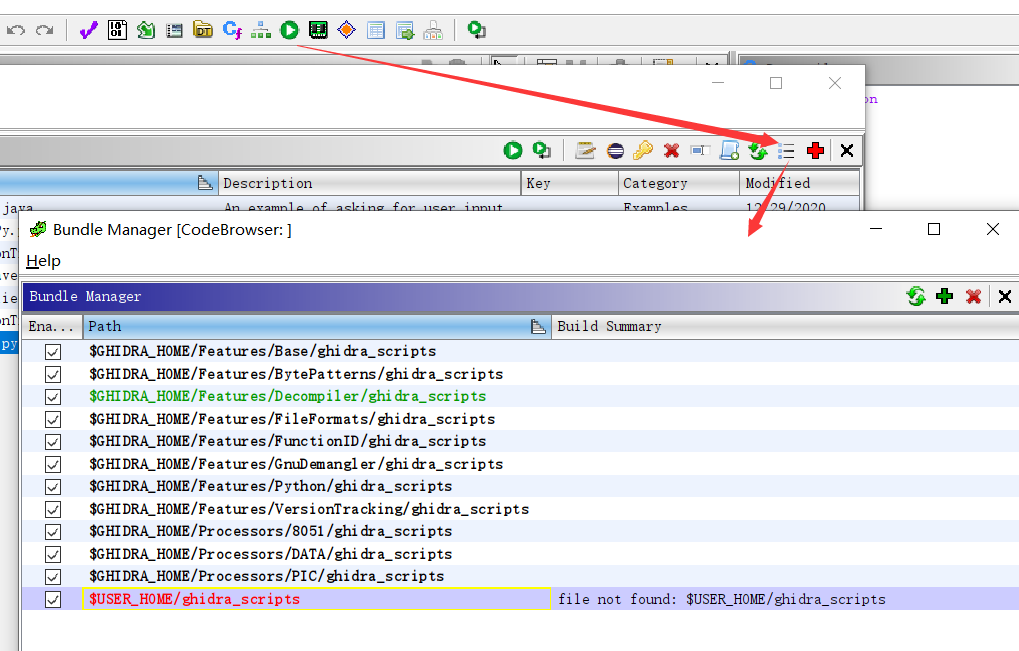Click the table with green arrow icon
1019x651 pixels.
pyautogui.click(x=405, y=30)
